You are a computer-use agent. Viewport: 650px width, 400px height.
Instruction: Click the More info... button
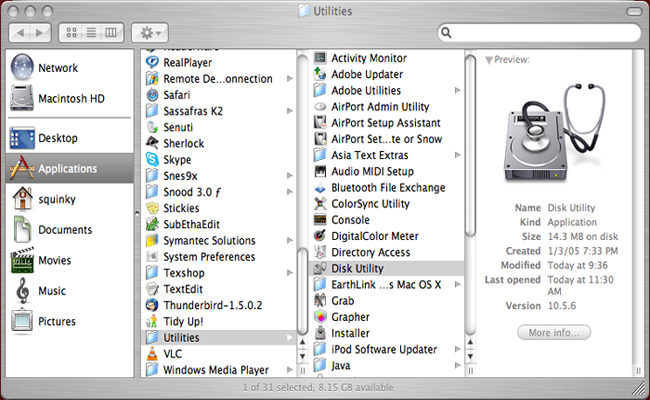[x=554, y=332]
